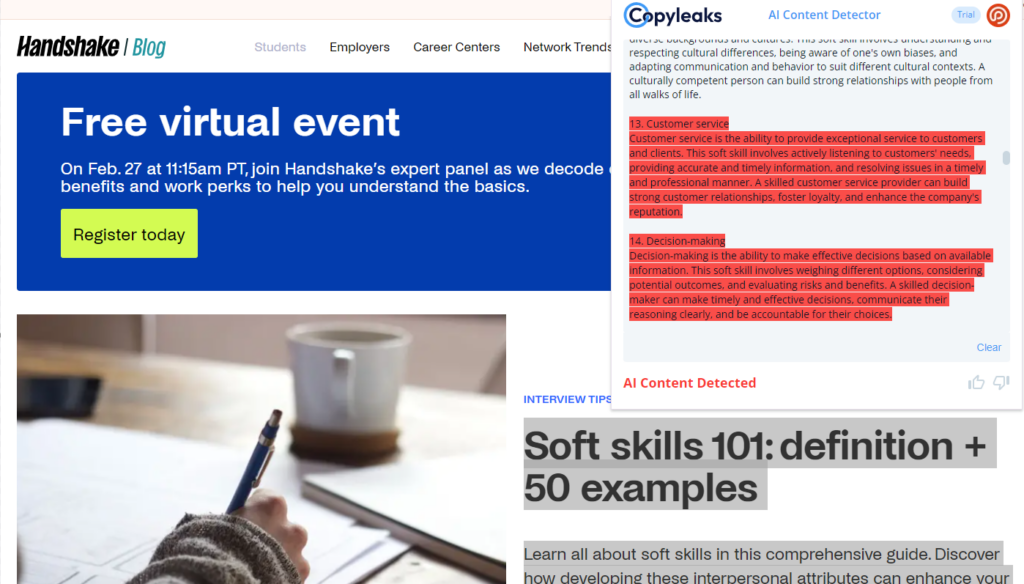Click the Free virtual event banner heading
This screenshot has width=1024, height=584.
(x=230, y=122)
